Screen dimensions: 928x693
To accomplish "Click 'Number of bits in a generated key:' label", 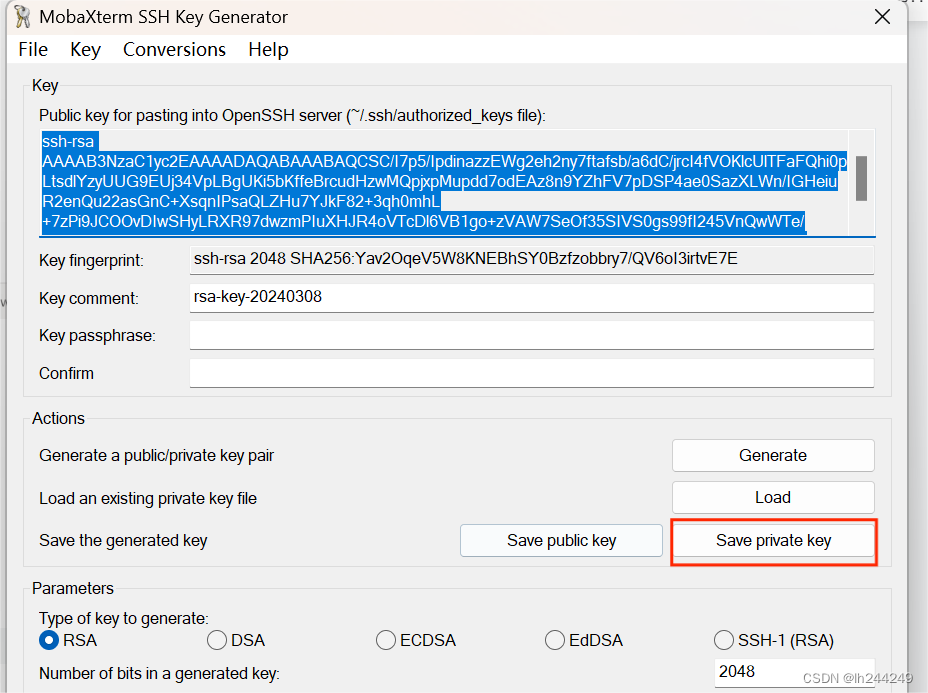I will tap(159, 673).
